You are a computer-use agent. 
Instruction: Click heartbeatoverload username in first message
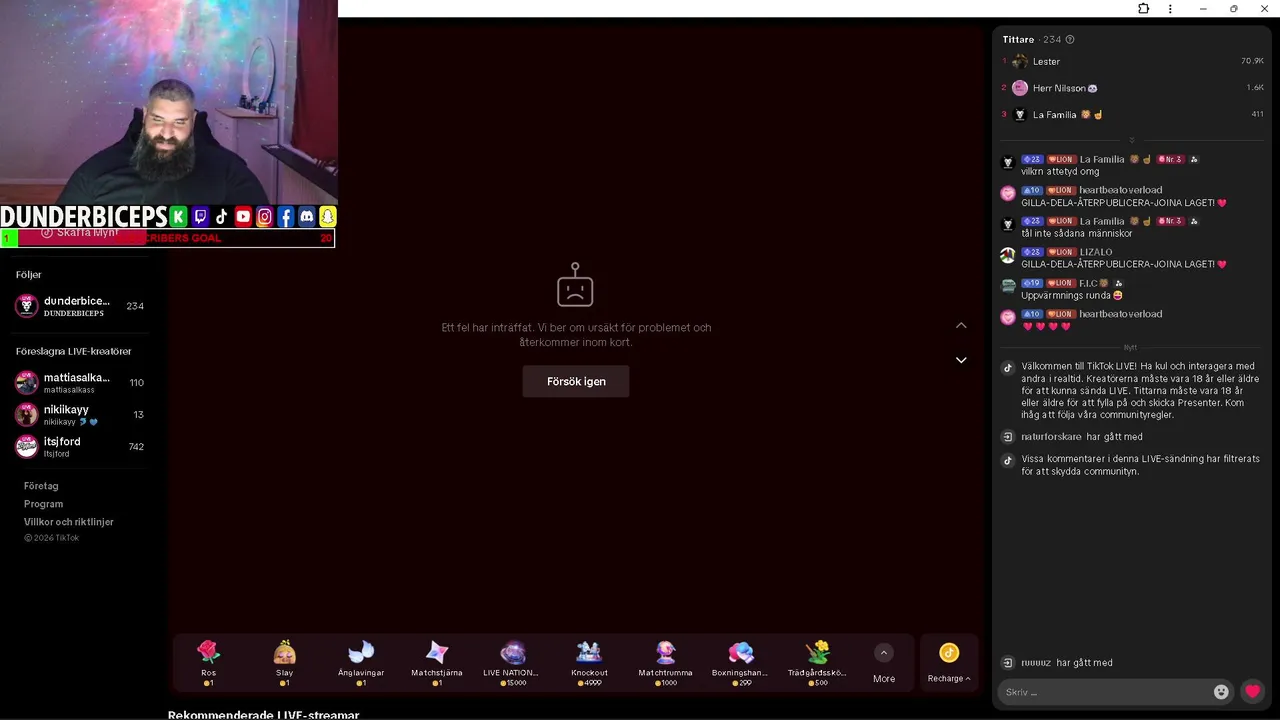point(1120,190)
